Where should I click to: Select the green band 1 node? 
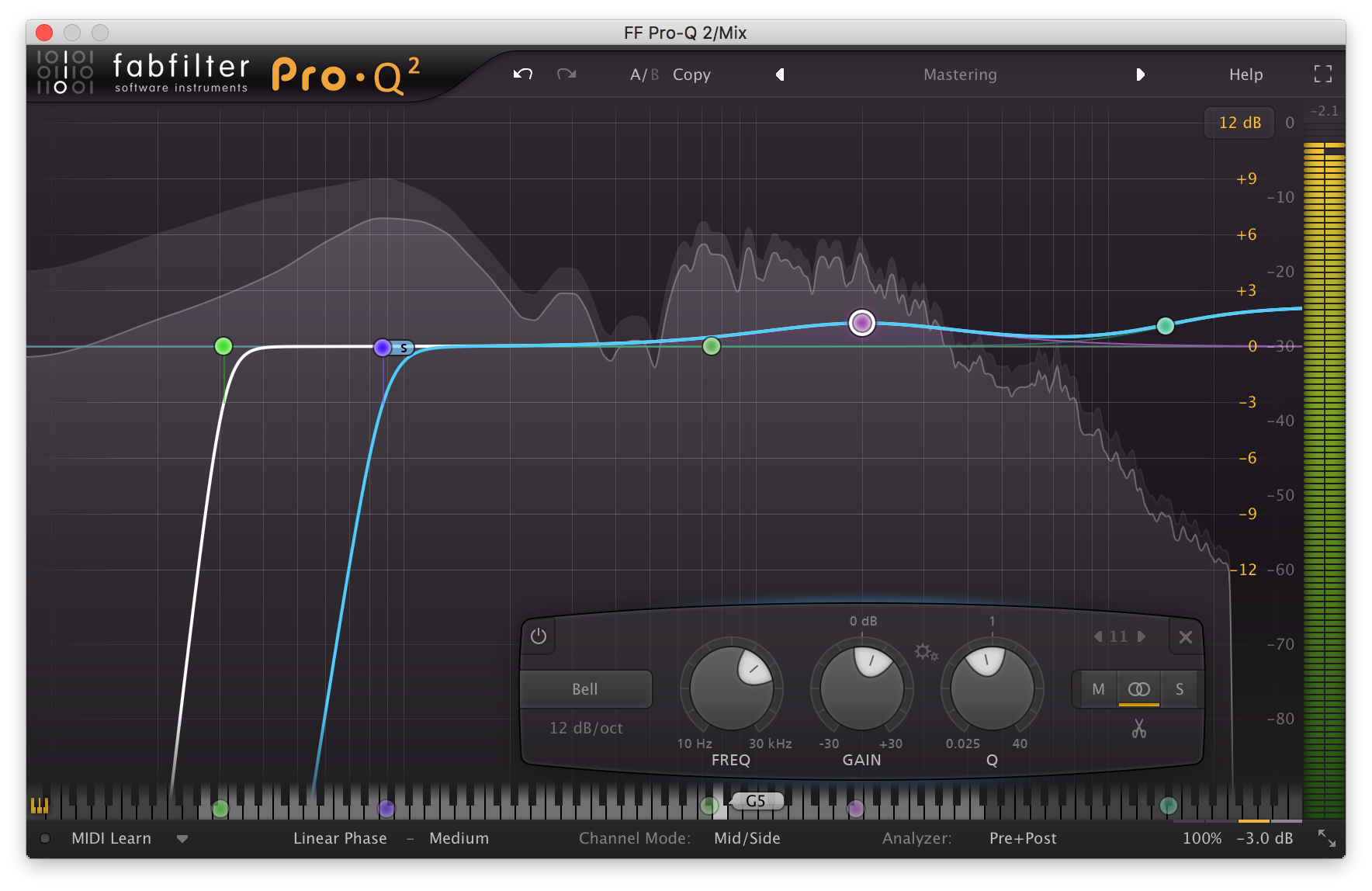[x=223, y=346]
